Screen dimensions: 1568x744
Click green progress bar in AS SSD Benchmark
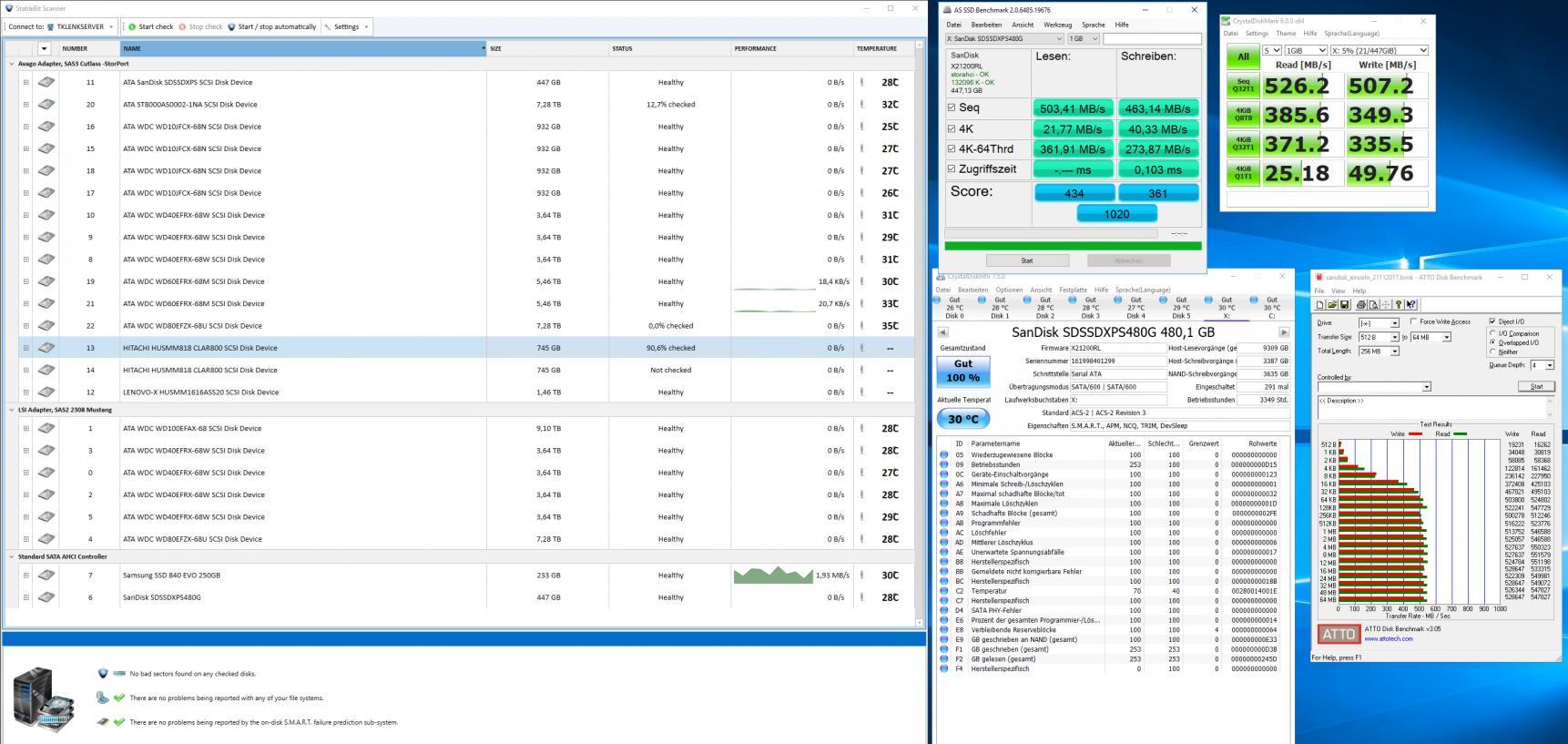click(x=1073, y=245)
